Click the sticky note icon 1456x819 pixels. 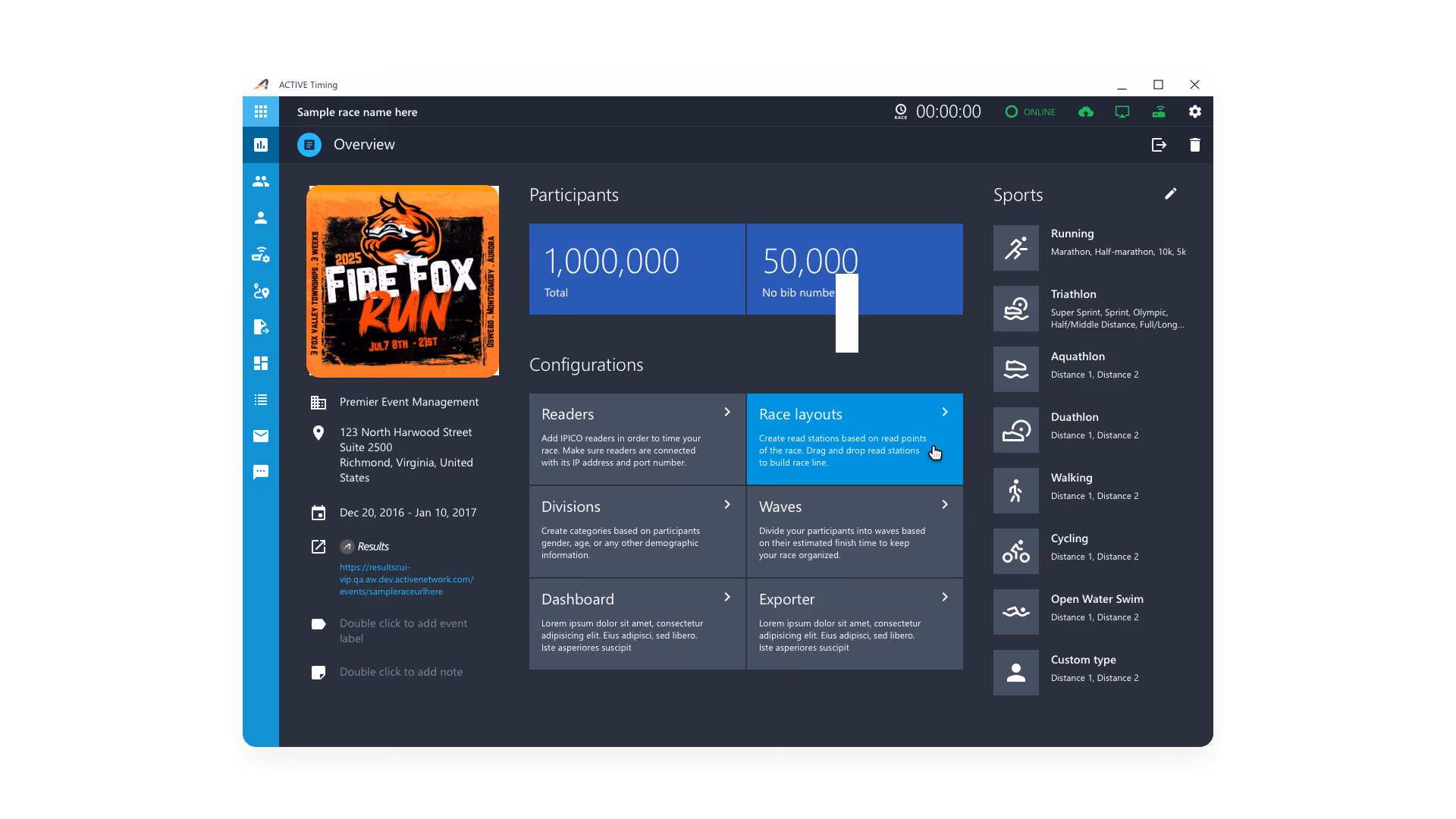coord(318,673)
